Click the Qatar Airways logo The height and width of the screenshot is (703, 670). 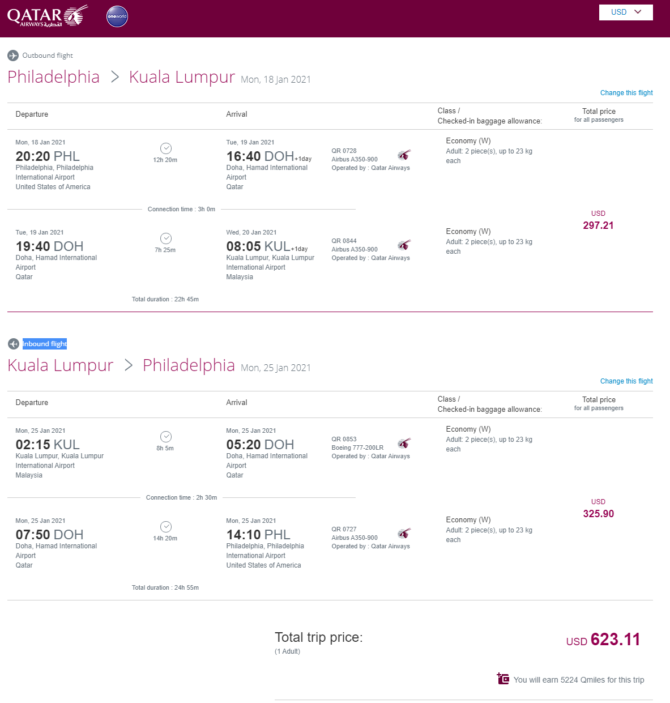47,16
